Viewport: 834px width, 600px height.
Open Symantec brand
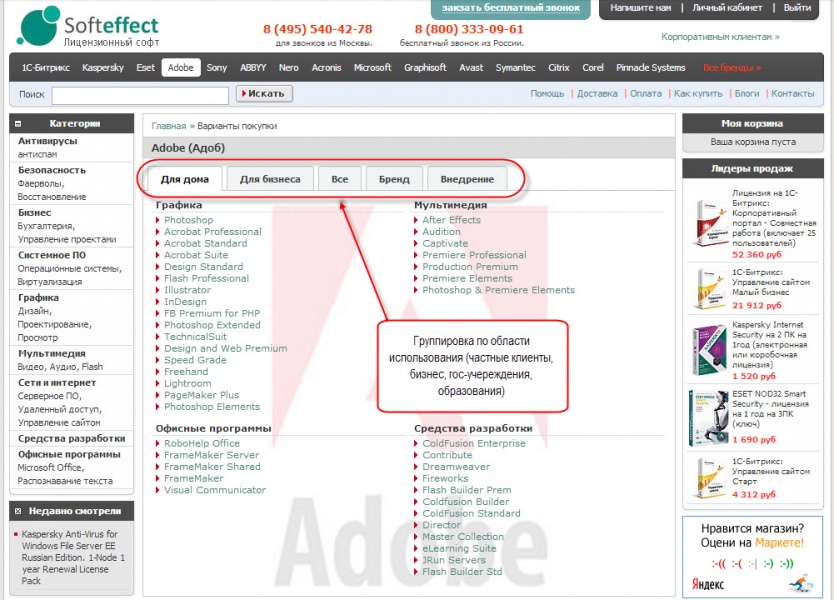[515, 68]
